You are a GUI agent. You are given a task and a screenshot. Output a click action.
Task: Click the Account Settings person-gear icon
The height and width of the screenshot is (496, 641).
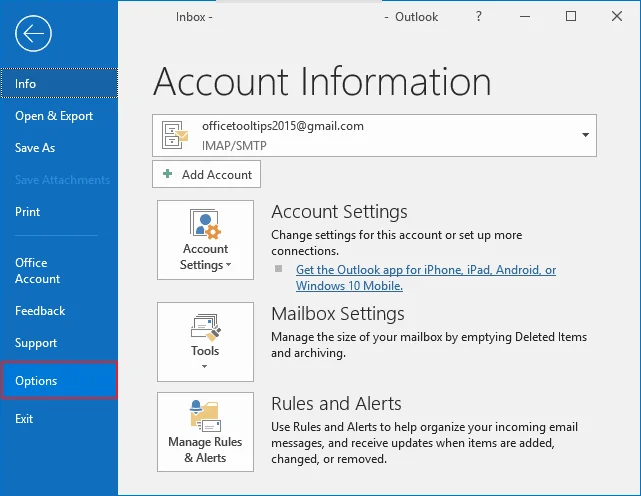point(205,224)
